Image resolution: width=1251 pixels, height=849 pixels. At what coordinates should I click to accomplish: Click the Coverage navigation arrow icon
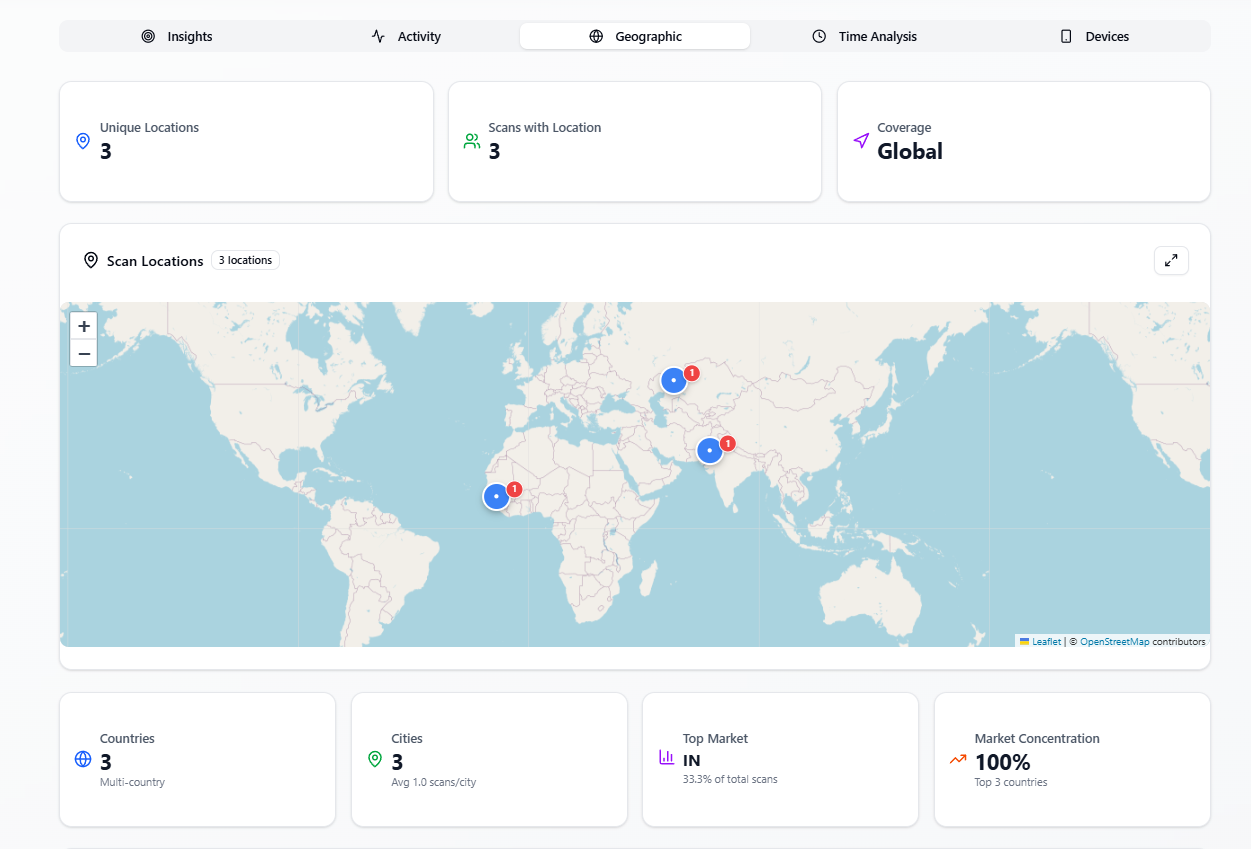[861, 141]
